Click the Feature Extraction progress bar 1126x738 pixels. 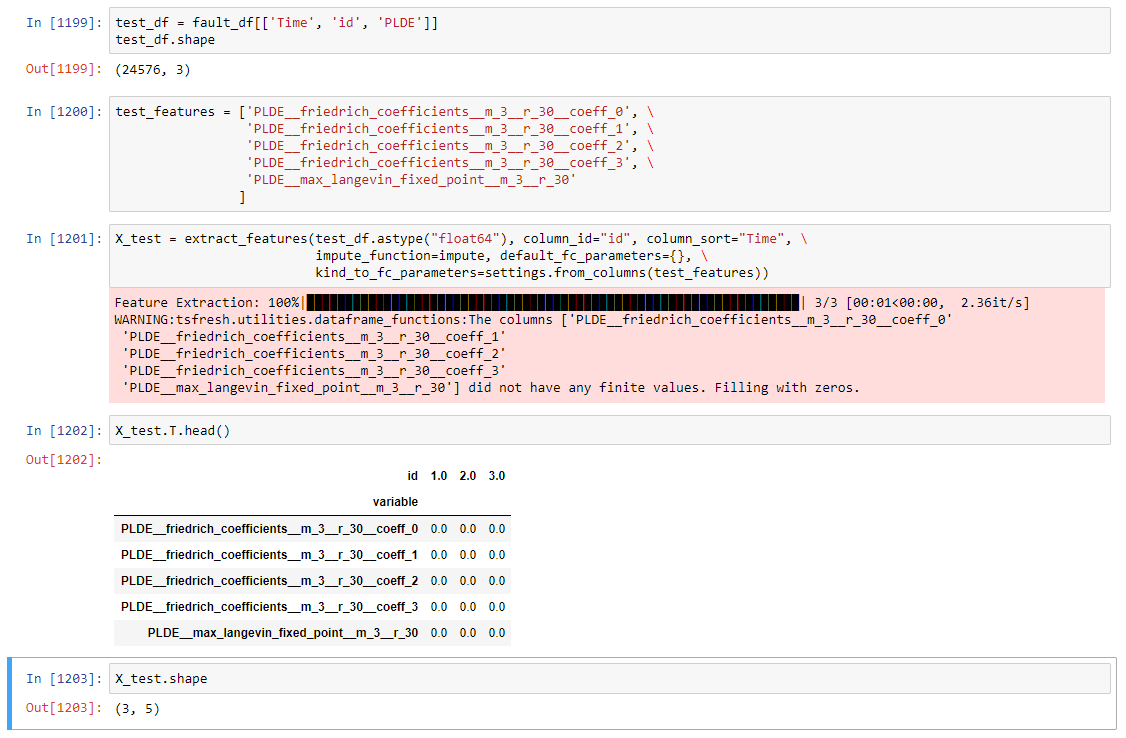552,302
